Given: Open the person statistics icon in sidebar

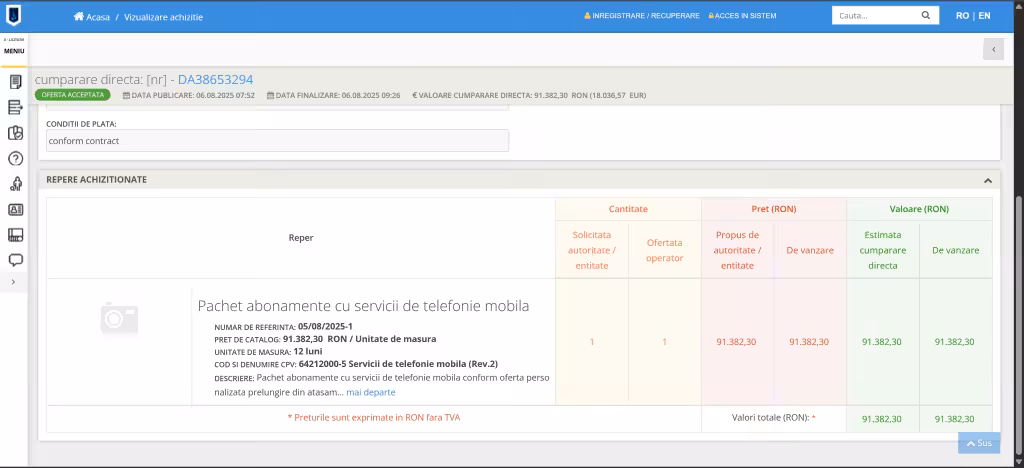Looking at the screenshot, I should coord(15,184).
